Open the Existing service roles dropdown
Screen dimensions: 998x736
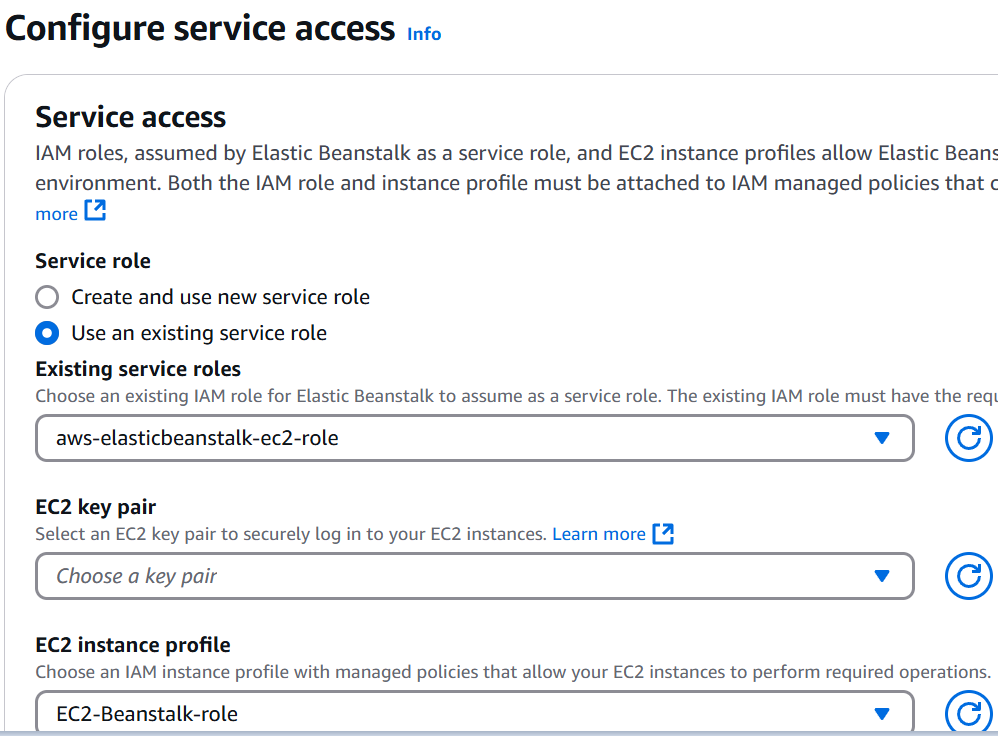point(475,438)
